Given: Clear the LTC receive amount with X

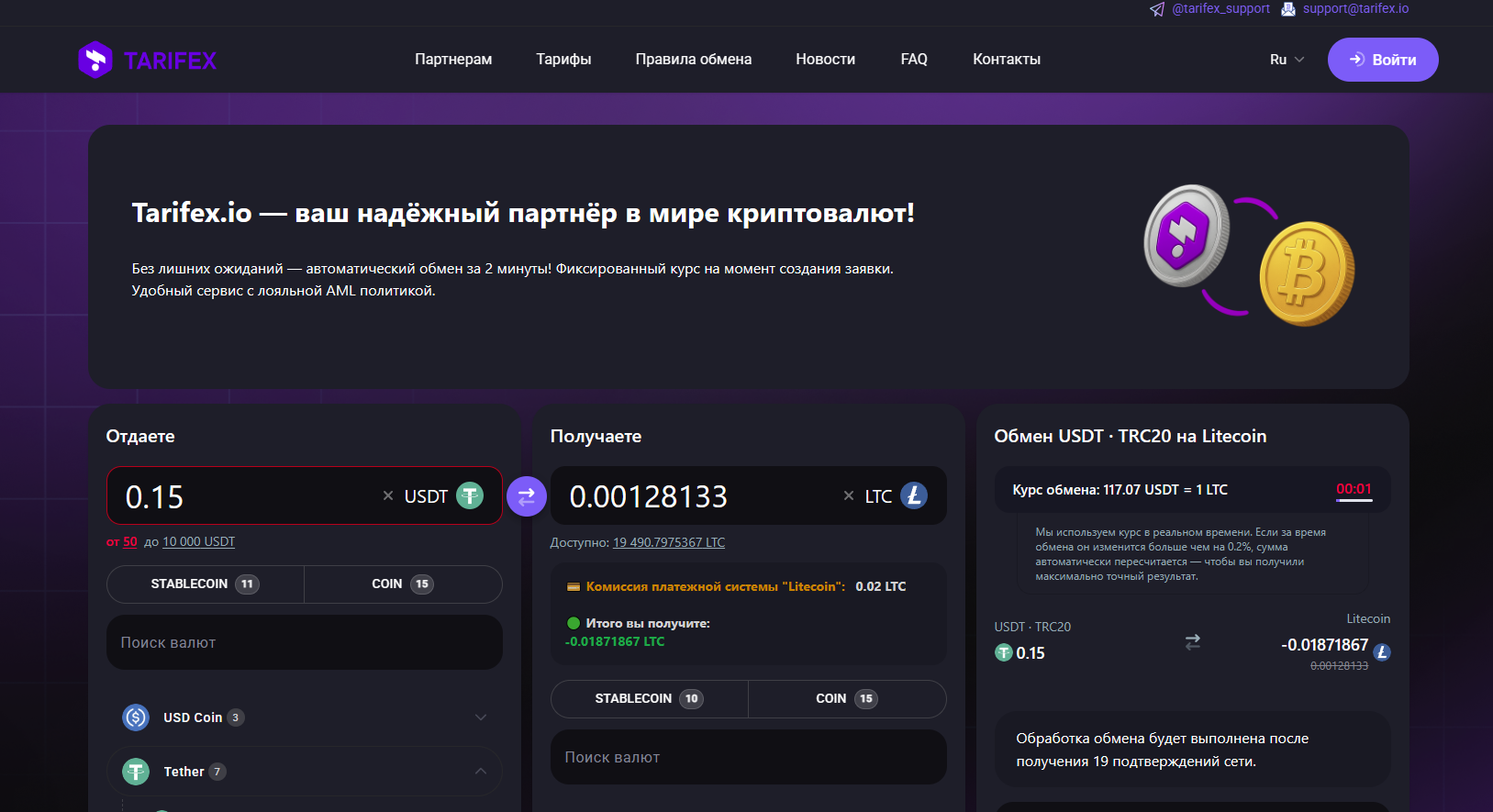Looking at the screenshot, I should click(849, 496).
